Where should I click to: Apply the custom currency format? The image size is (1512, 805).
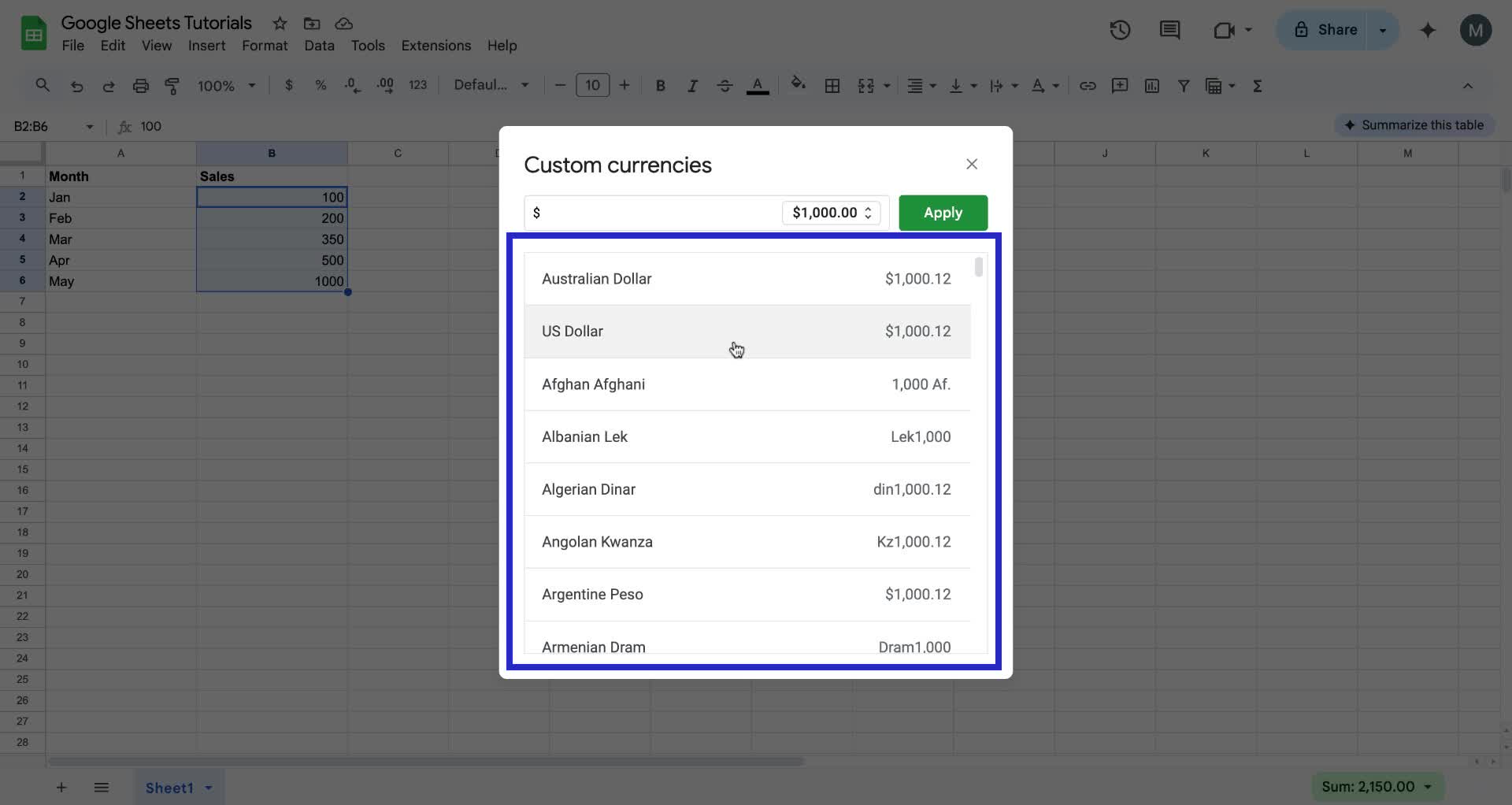click(x=942, y=213)
